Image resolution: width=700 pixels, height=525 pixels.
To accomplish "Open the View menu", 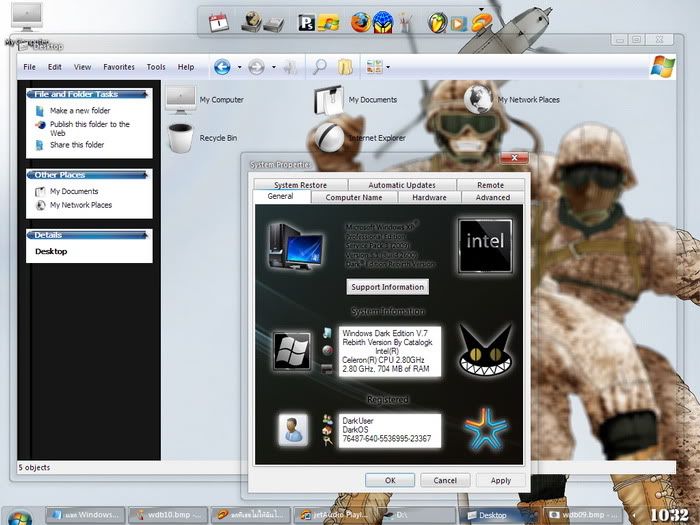I will tap(83, 67).
